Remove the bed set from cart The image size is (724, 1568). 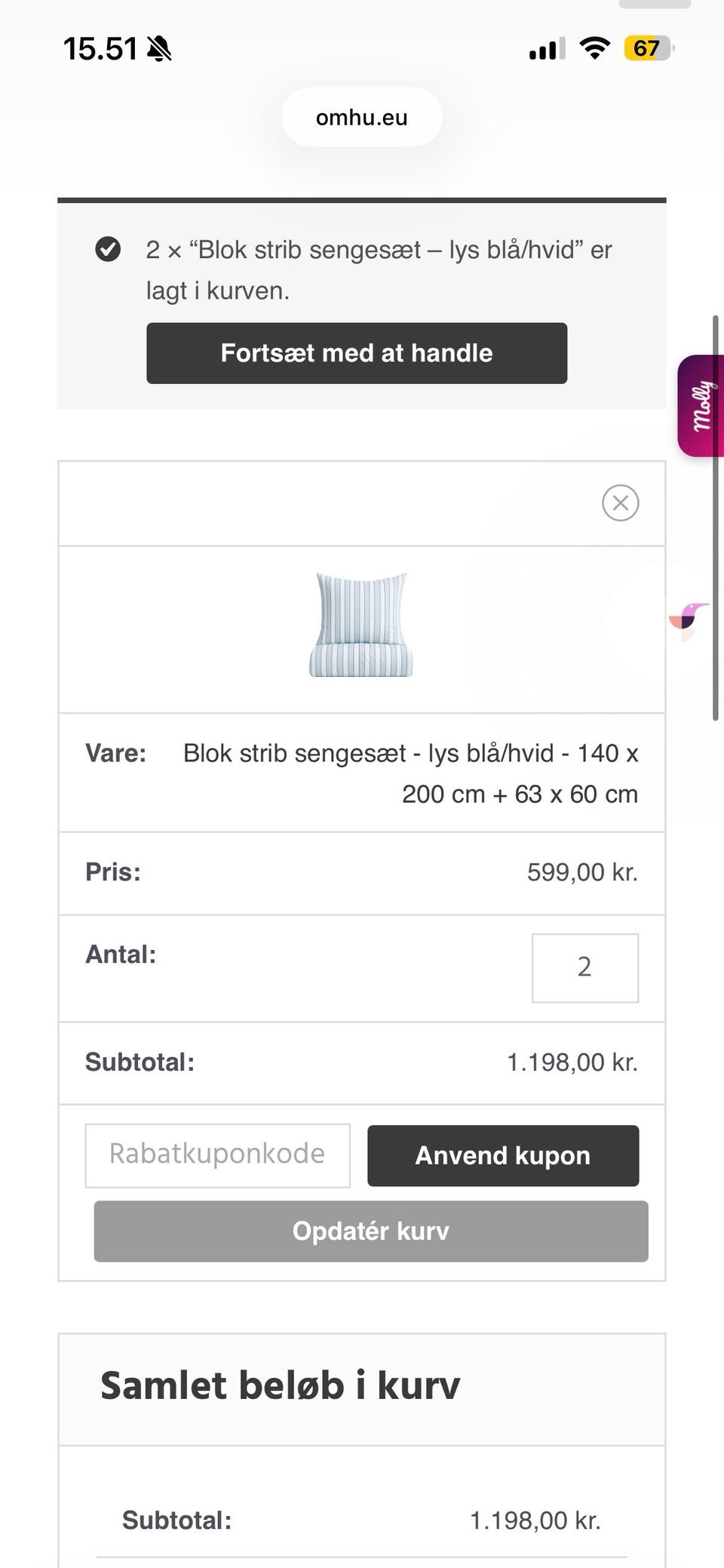620,503
